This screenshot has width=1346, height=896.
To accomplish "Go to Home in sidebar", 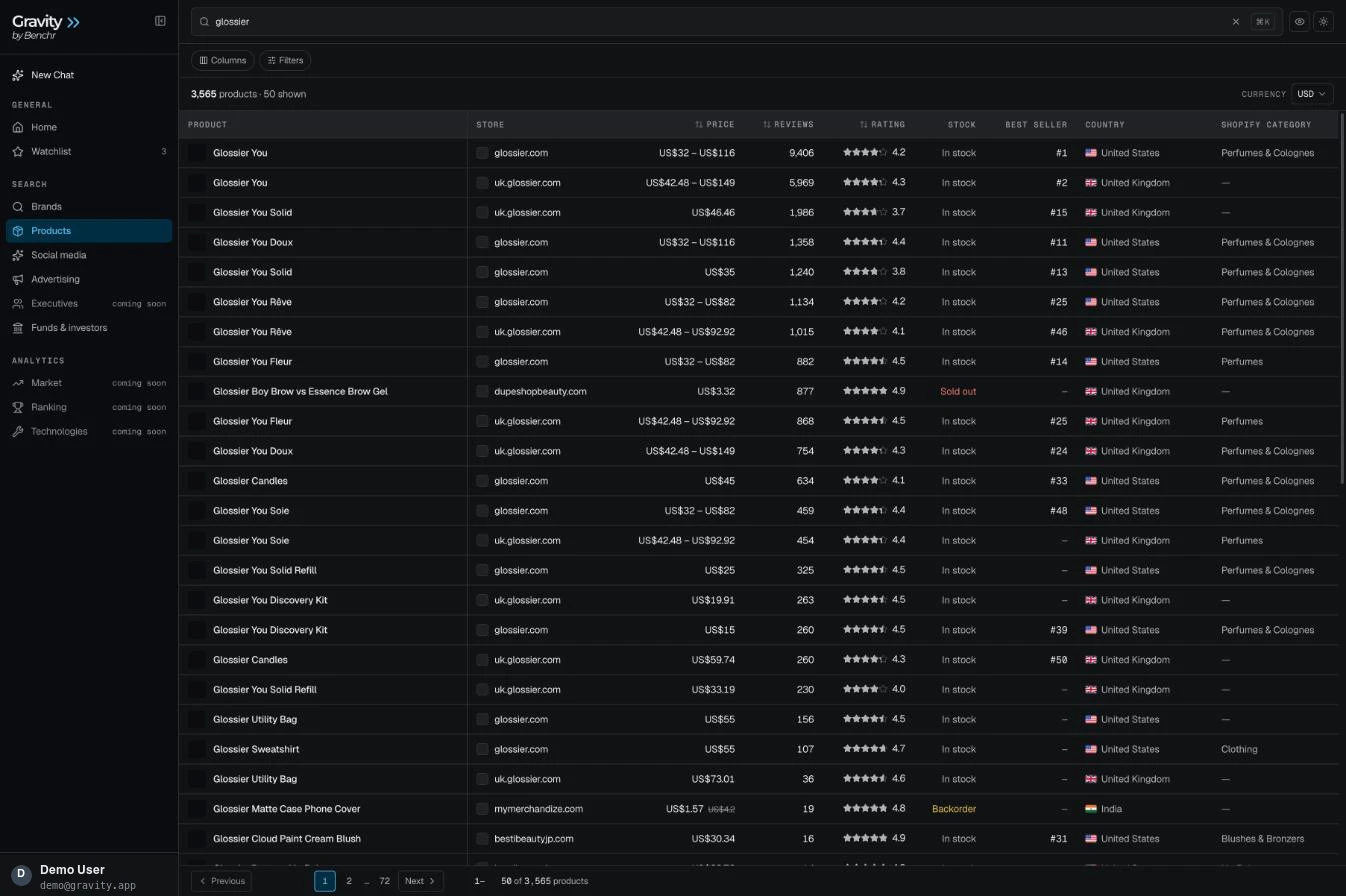I will [x=89, y=127].
